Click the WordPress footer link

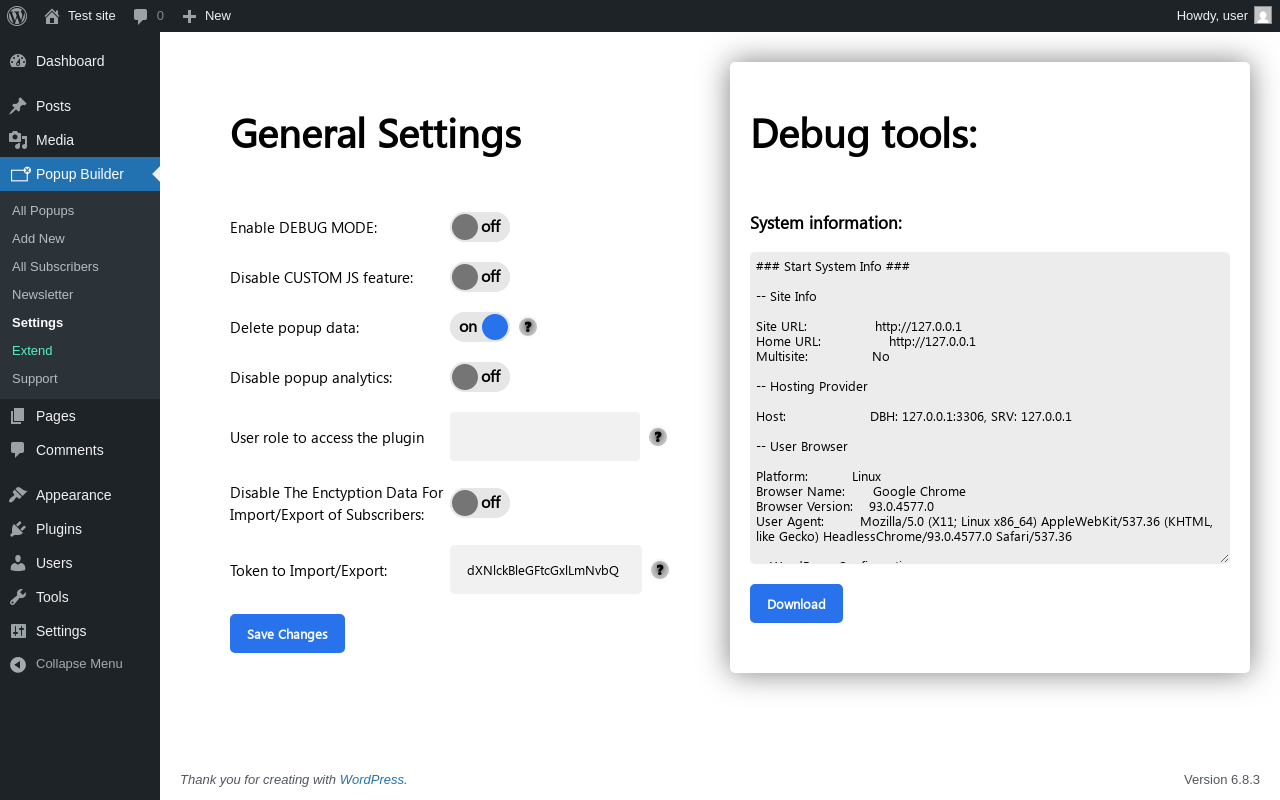coord(371,780)
